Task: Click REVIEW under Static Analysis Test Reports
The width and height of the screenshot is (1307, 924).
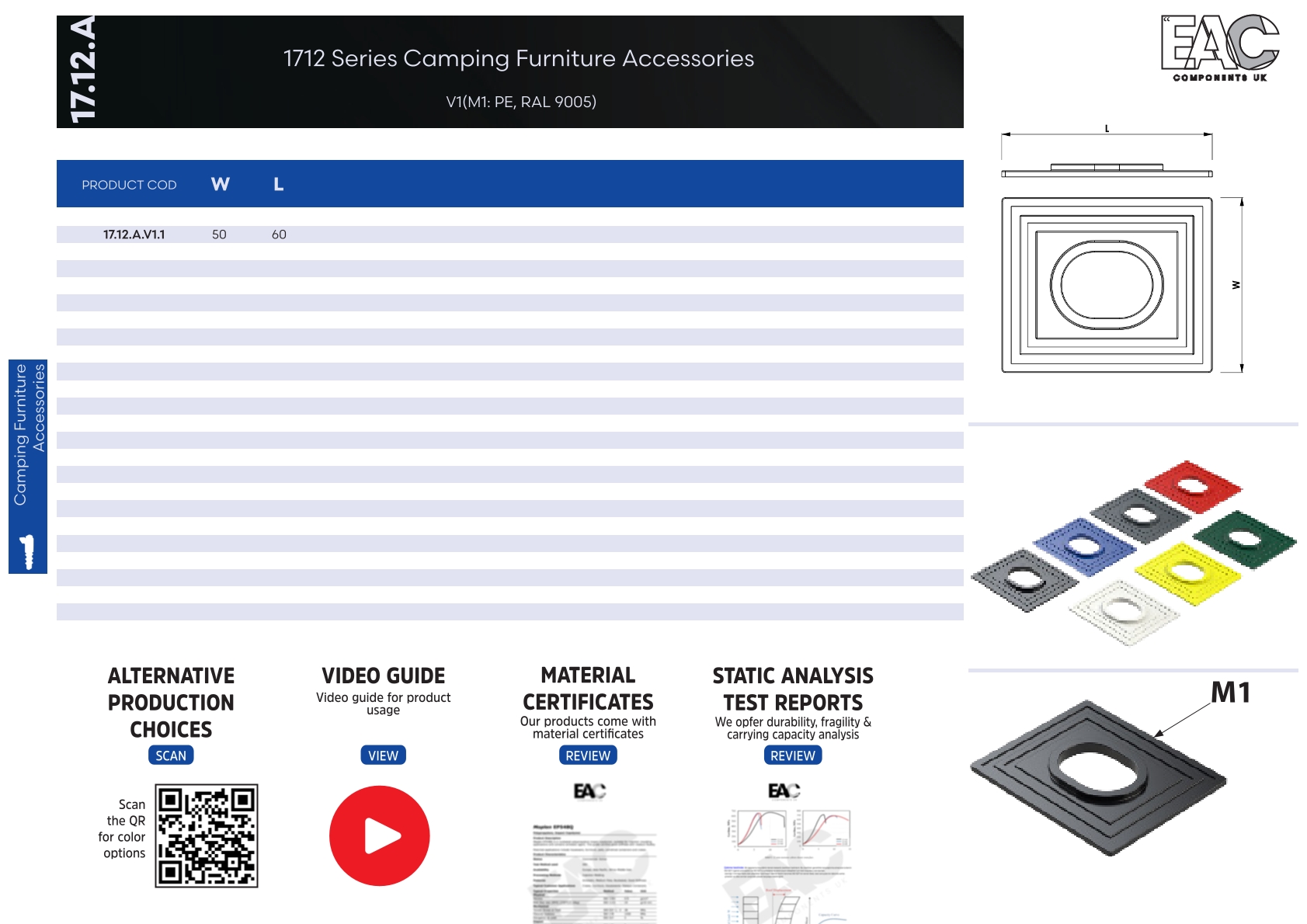Action: pos(793,756)
